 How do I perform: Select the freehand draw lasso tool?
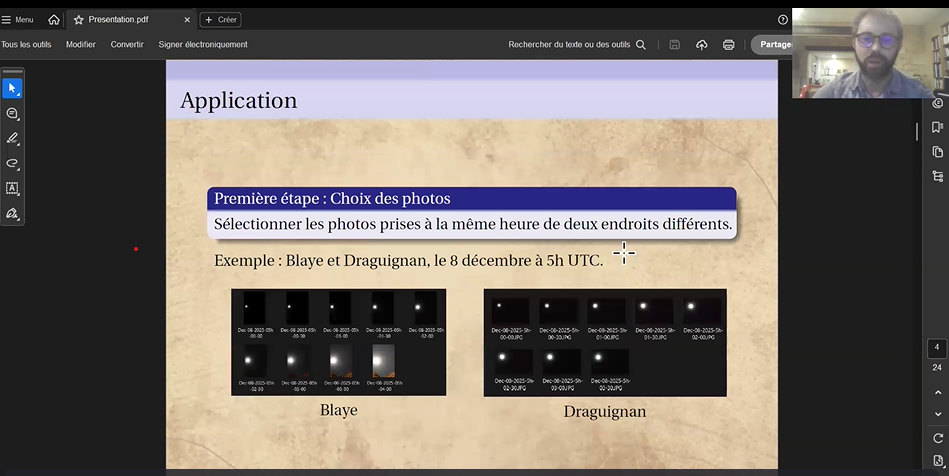click(x=12, y=163)
